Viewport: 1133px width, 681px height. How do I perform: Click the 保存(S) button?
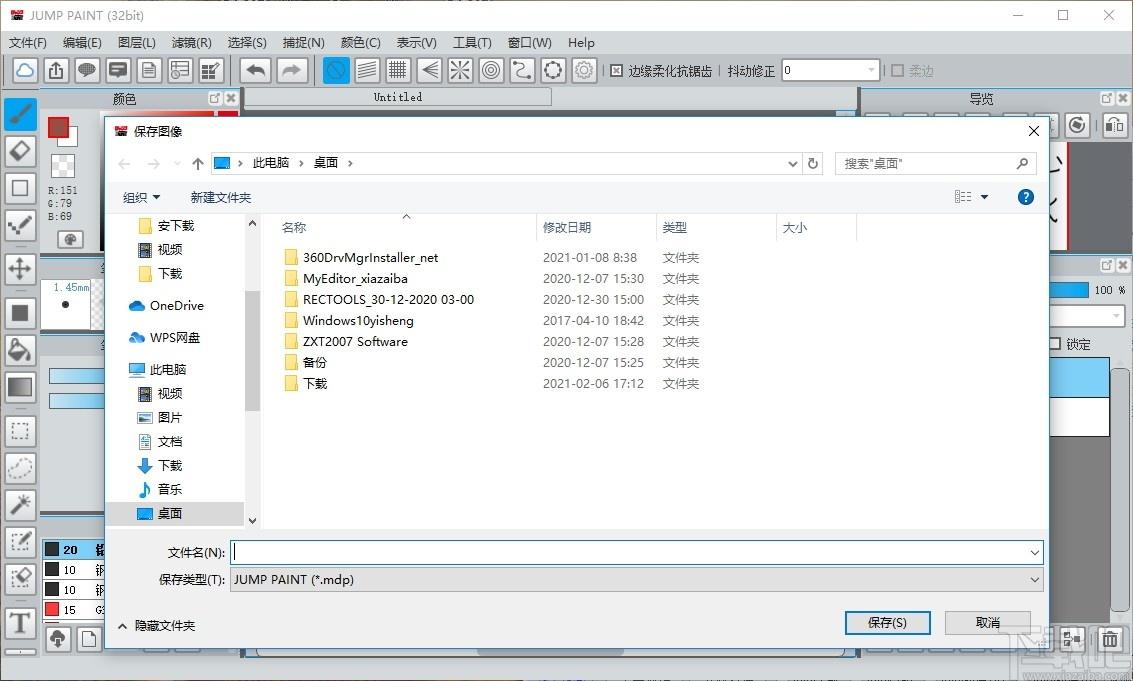(887, 622)
